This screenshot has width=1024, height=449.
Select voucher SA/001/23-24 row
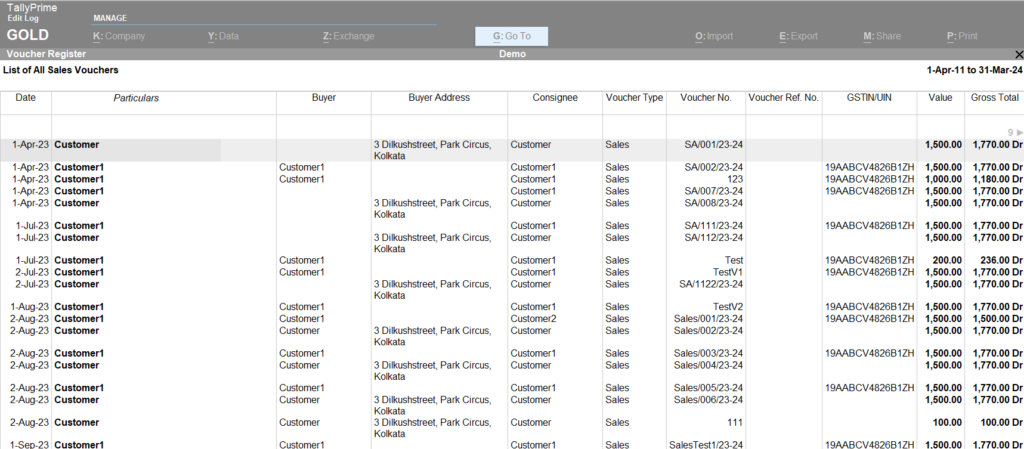tap(707, 145)
